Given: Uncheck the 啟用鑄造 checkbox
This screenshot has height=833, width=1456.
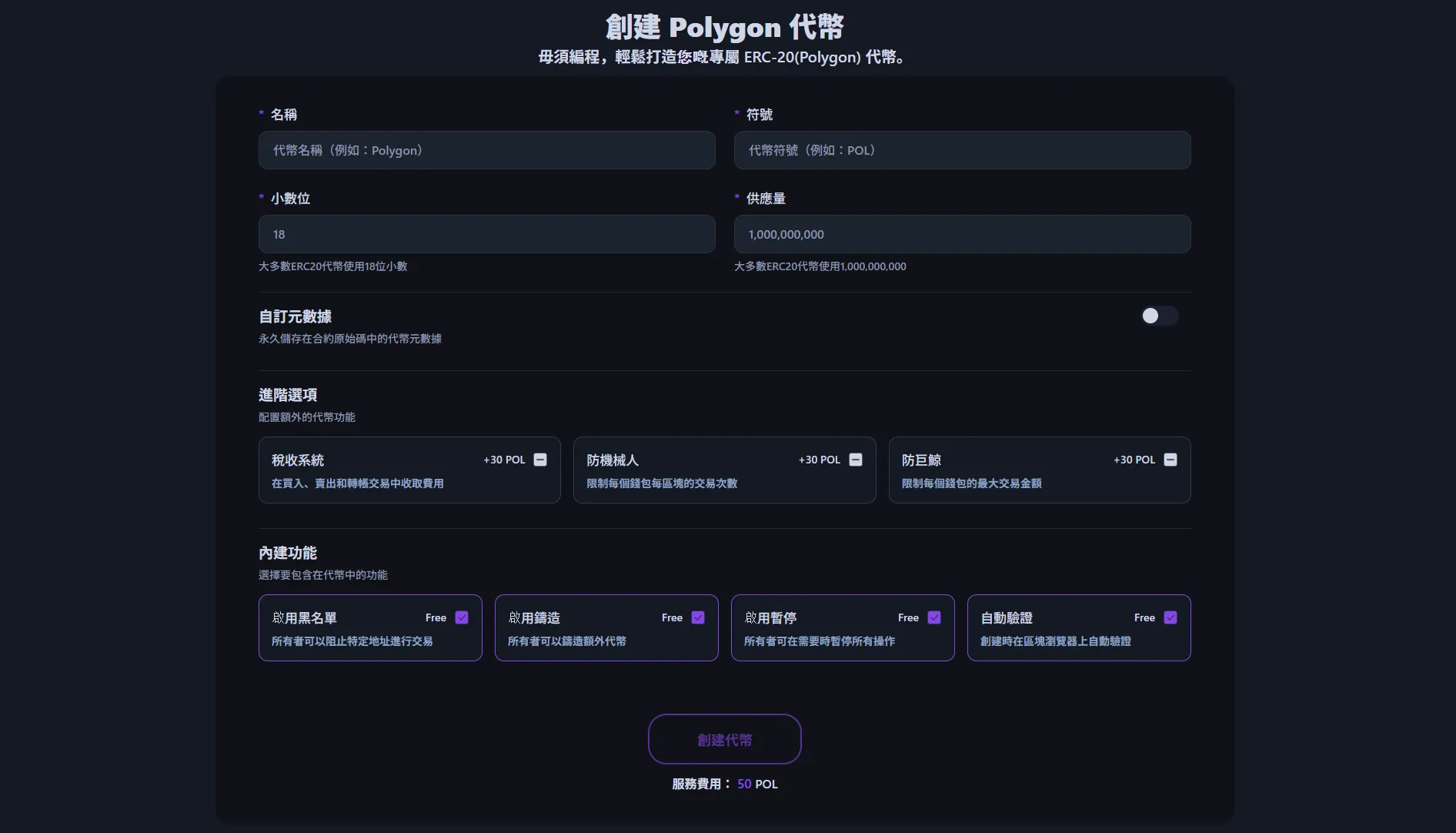Looking at the screenshot, I should tap(698, 617).
